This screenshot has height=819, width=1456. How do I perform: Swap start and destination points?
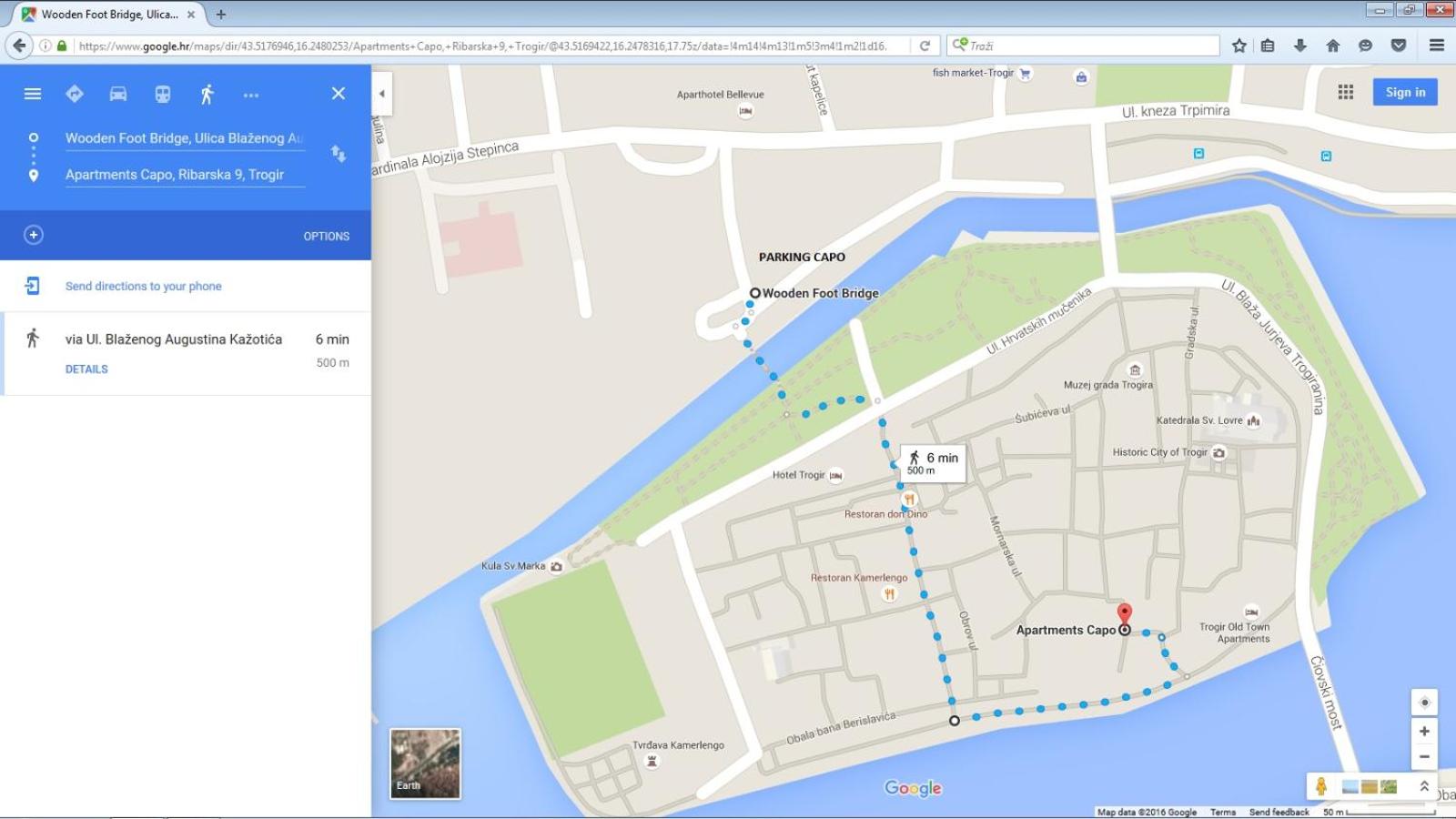339,154
